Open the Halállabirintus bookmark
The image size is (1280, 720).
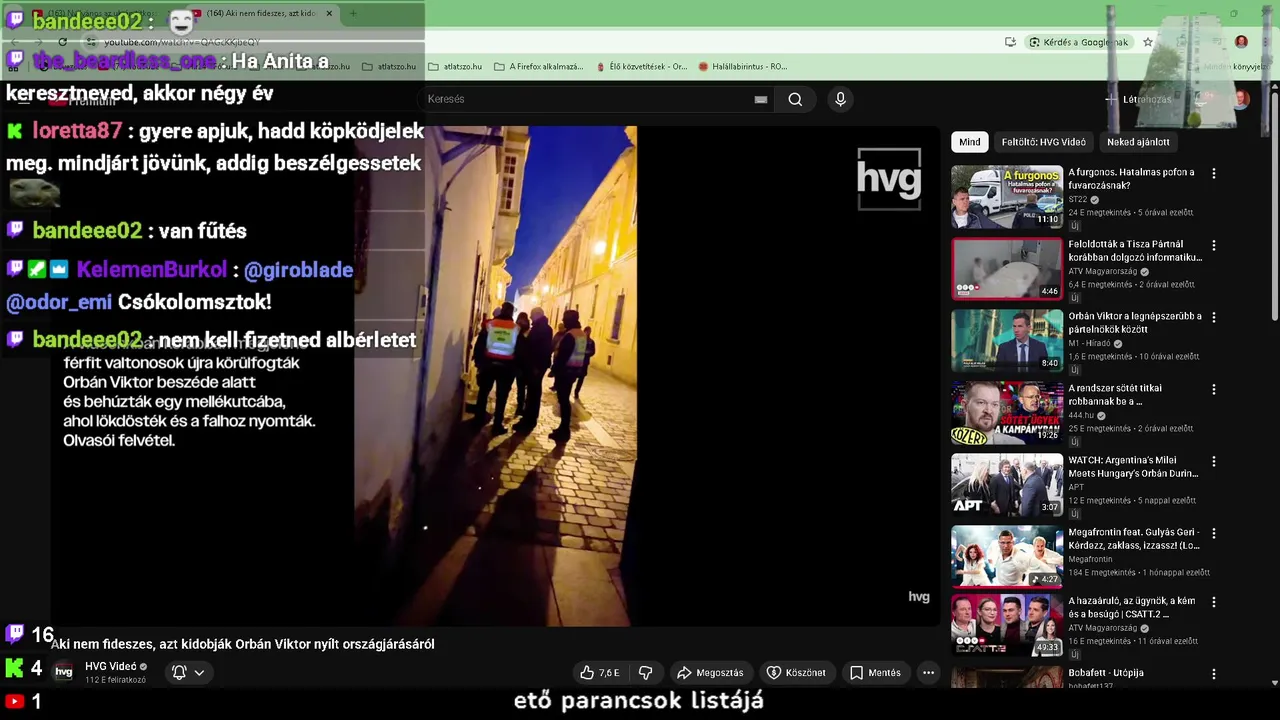[743, 67]
